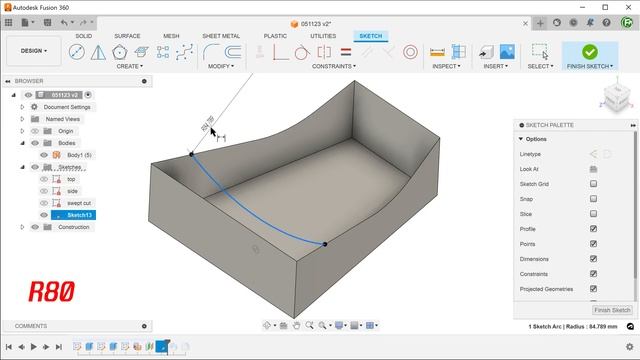
Task: Switch to the SHEET METAL tab
Action: (221, 36)
